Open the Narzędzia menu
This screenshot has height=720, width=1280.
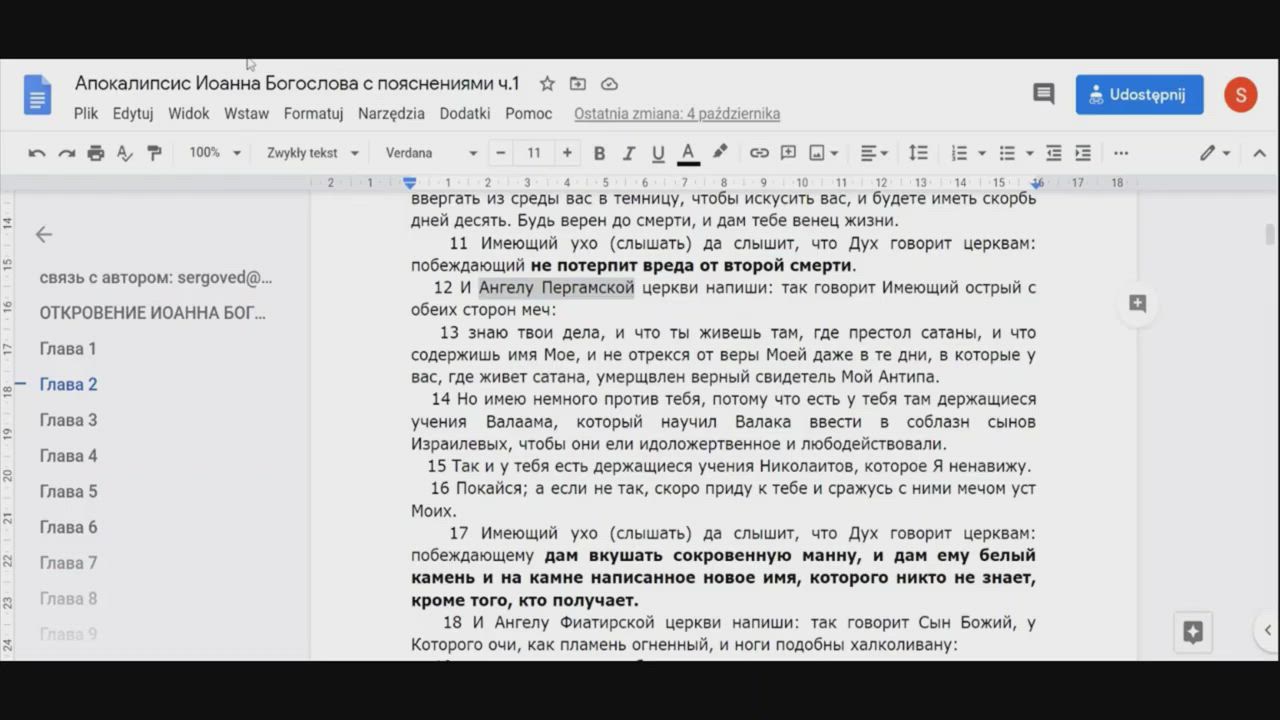pyautogui.click(x=391, y=114)
